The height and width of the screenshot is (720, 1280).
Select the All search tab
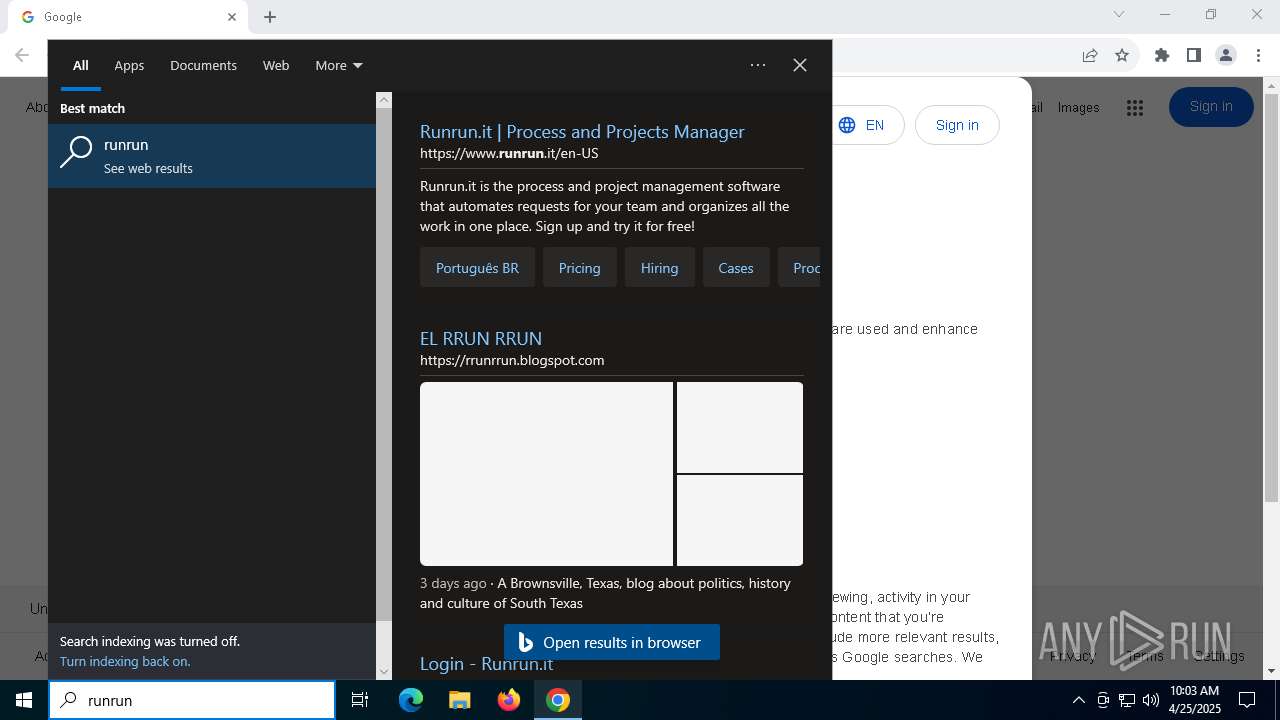pos(81,65)
